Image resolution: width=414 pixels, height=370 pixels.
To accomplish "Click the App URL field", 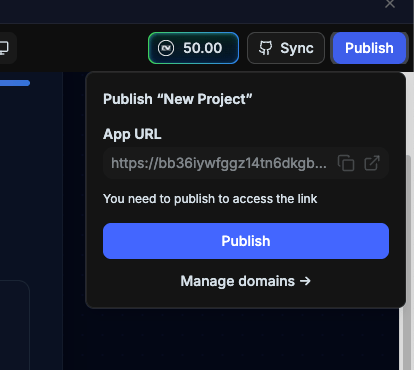I will click(246, 163).
